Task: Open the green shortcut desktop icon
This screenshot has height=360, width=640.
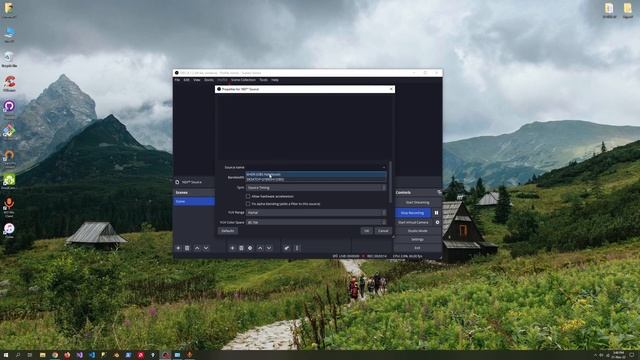Action: coord(9,180)
